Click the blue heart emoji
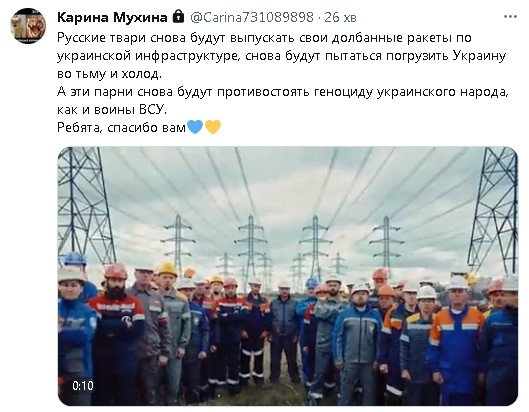 click(x=195, y=127)
